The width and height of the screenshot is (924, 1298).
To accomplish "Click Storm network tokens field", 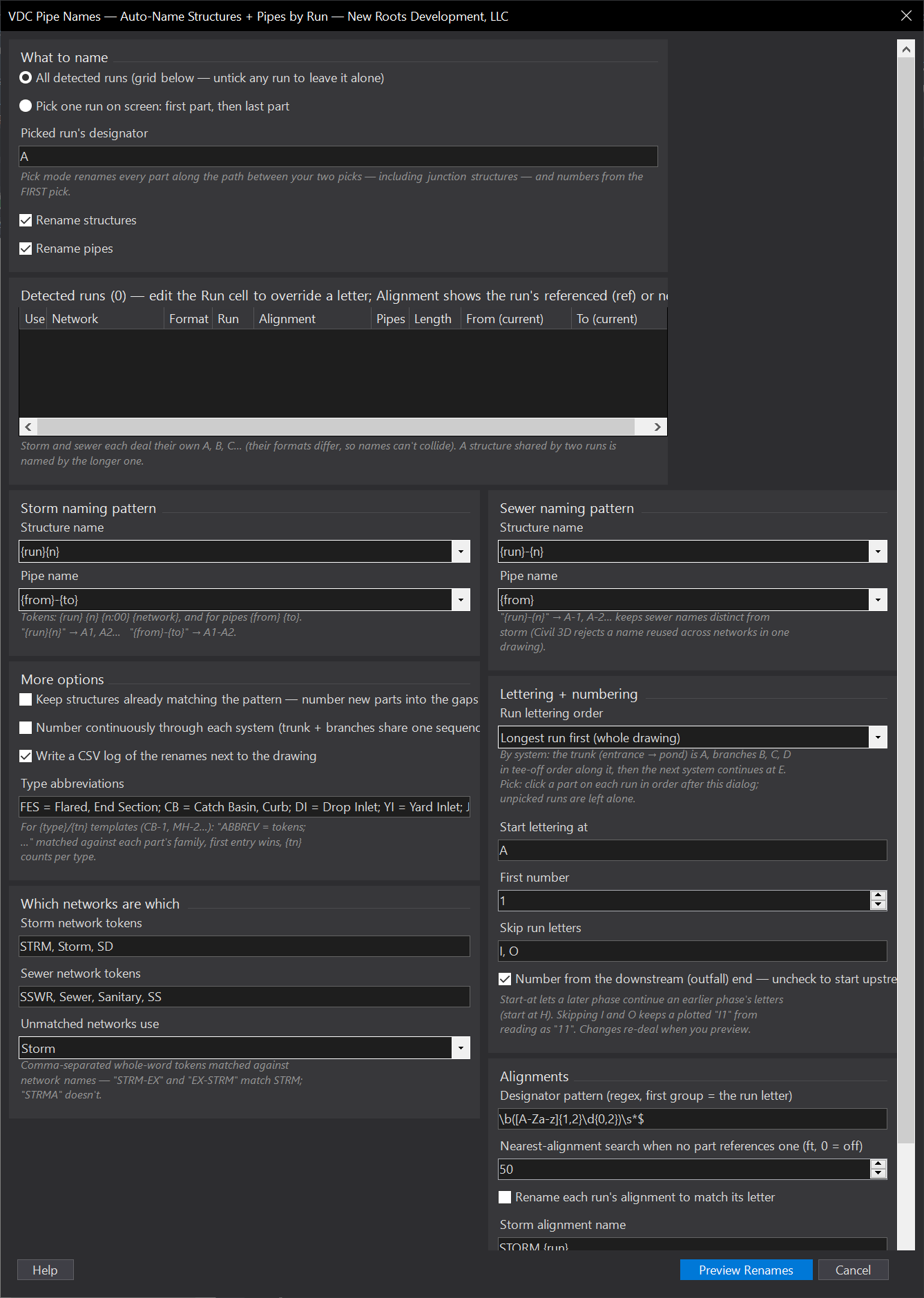I will 244,947.
